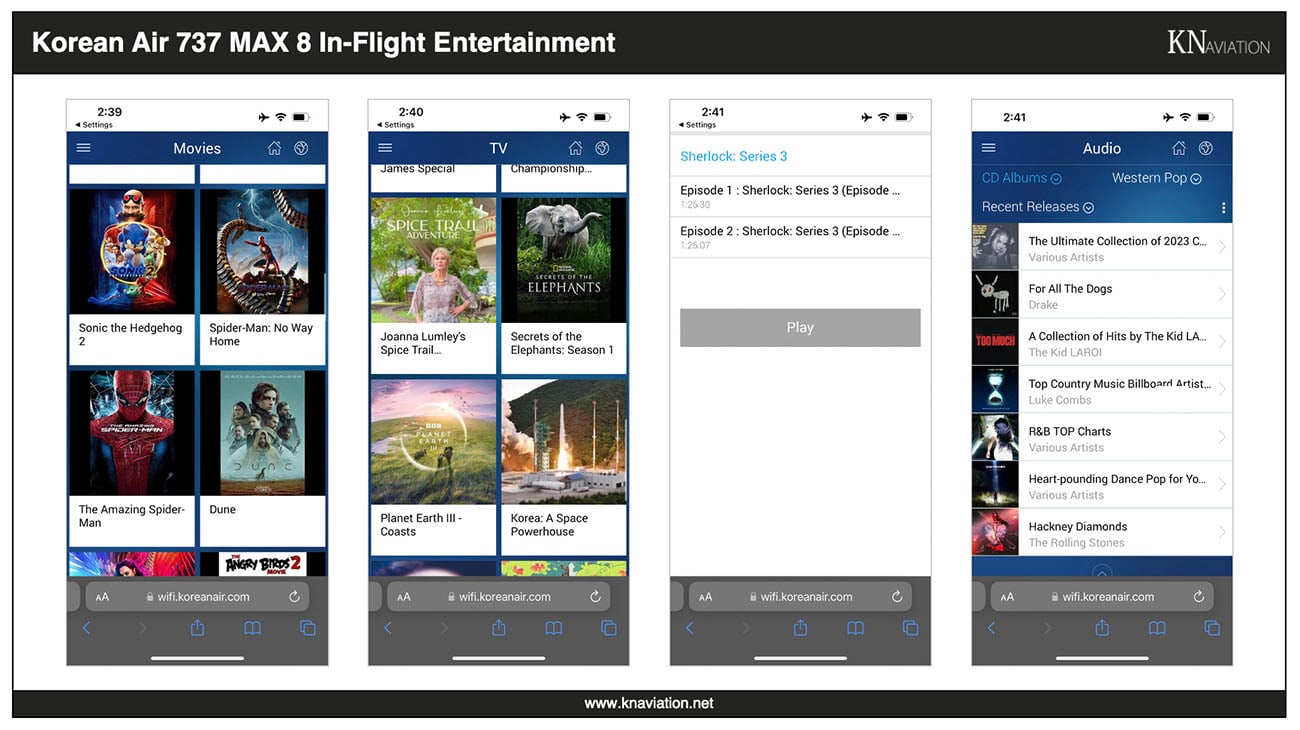
Task: Open bookmarks on the TV screen browser
Action: pyautogui.click(x=554, y=628)
